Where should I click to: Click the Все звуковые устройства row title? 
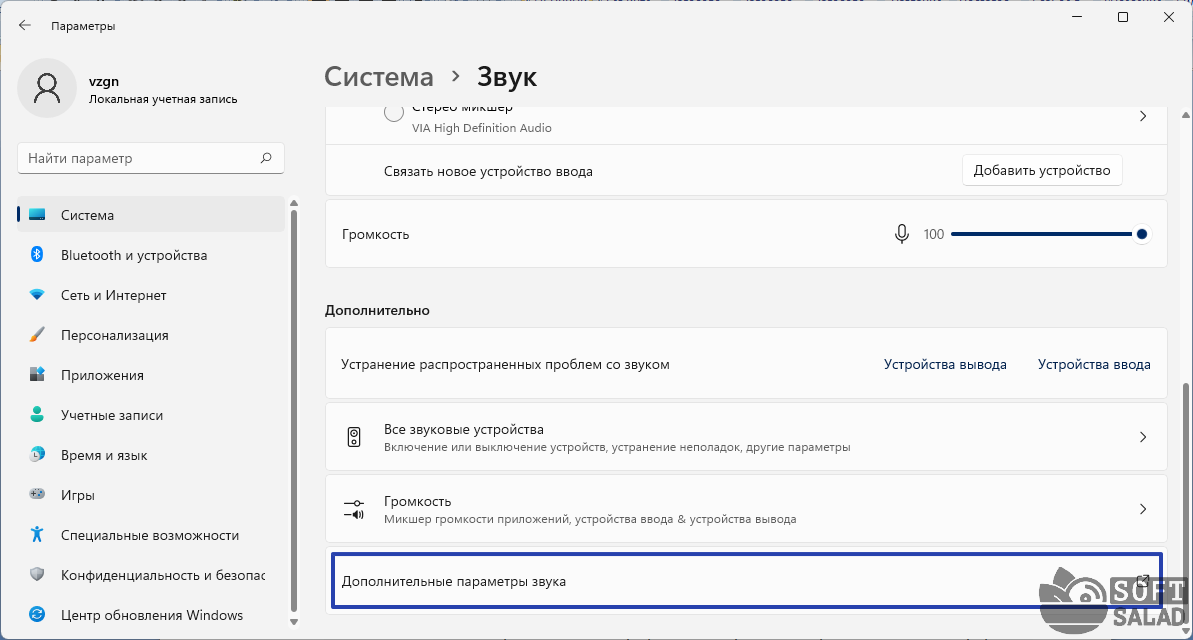point(463,429)
